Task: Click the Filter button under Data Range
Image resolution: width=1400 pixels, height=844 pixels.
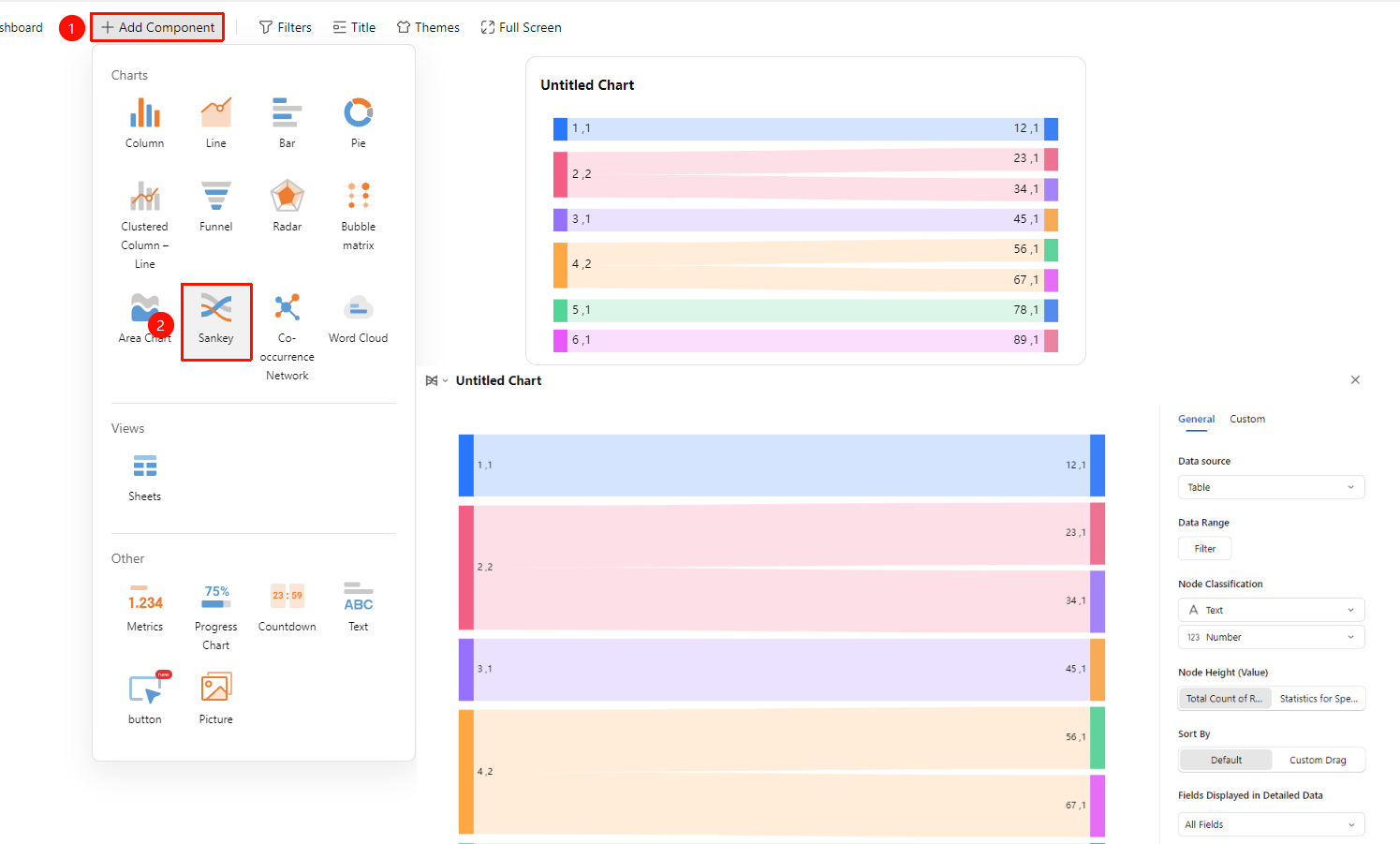Action: click(x=1204, y=549)
